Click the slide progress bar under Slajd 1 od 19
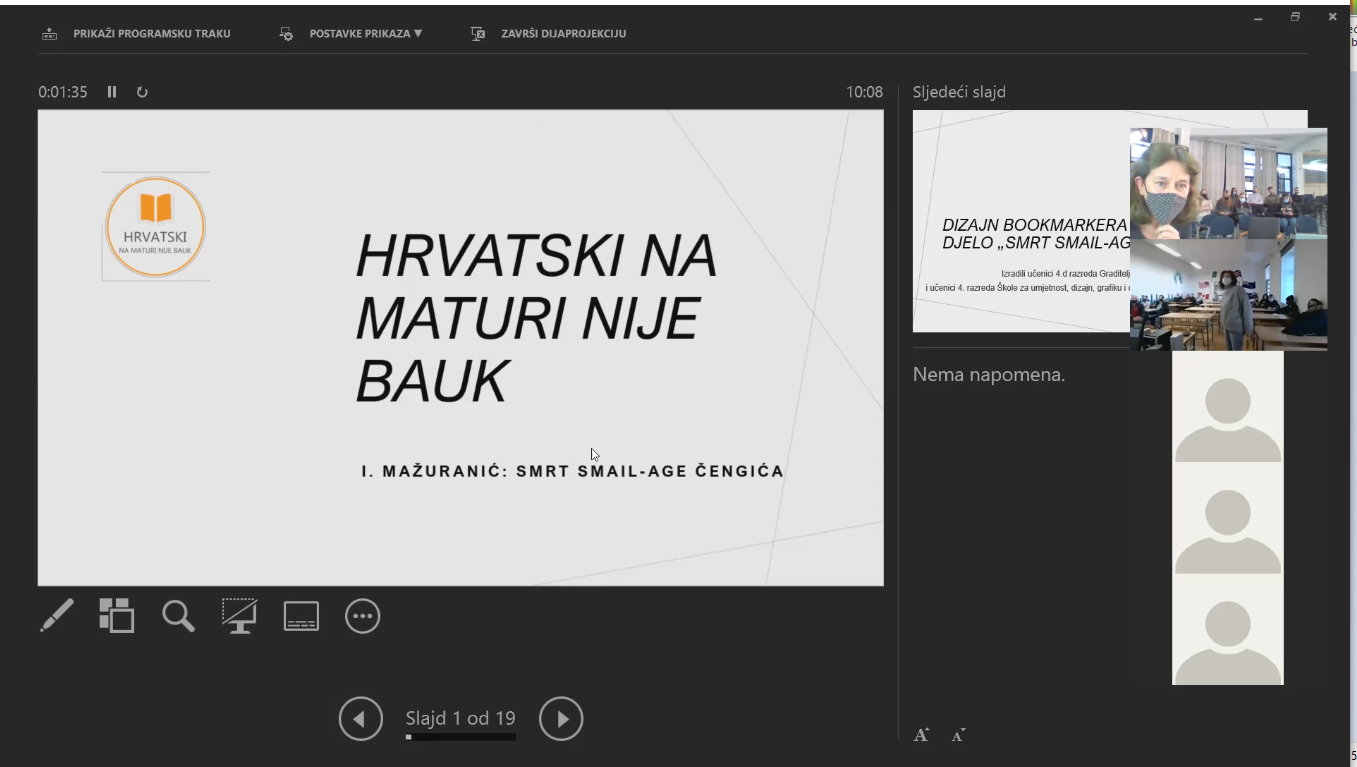The image size is (1357, 767). coord(461,738)
